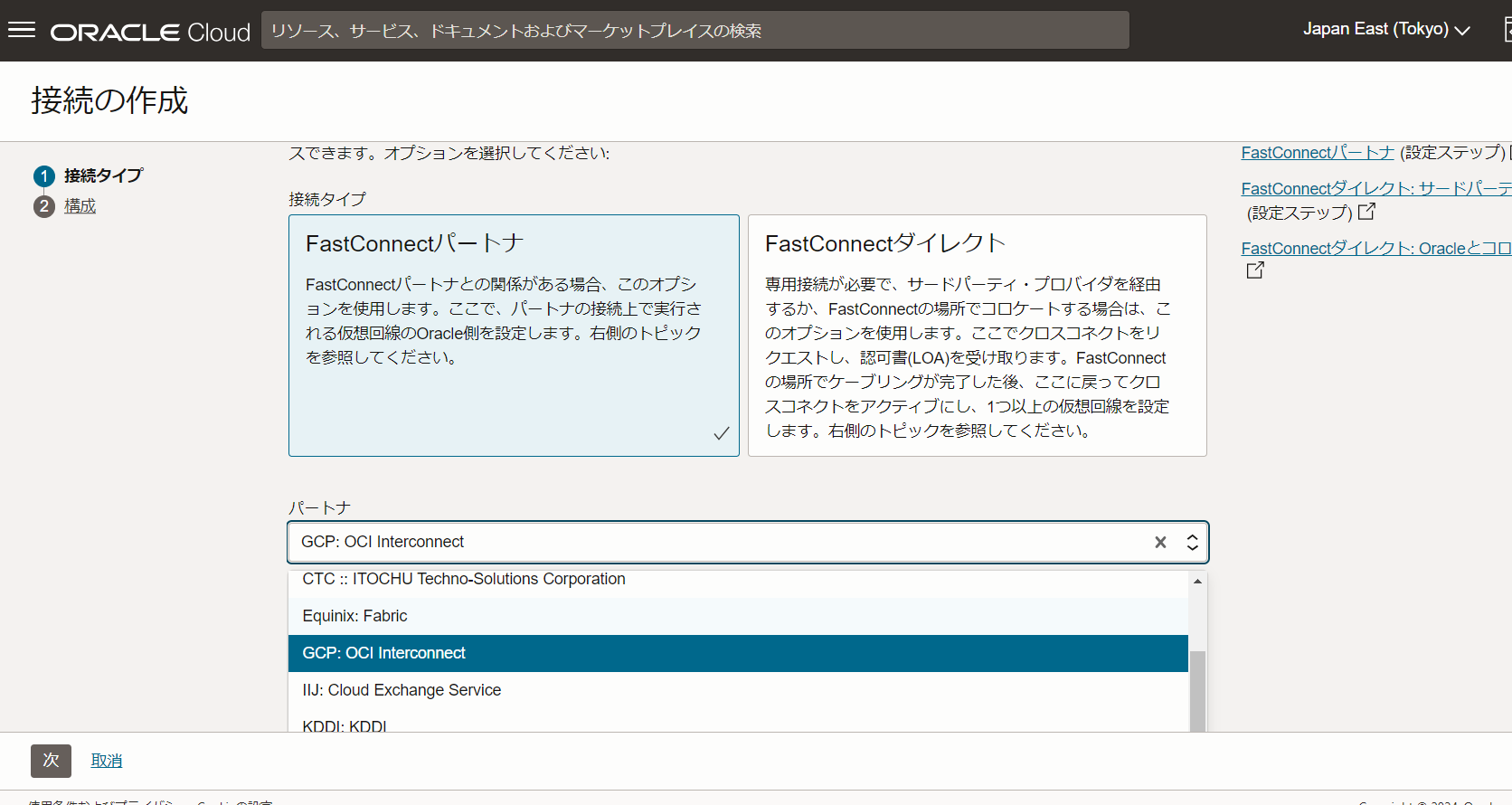The image size is (1512, 805).
Task: Choose GCP: OCI Interconnect from the list
Action: [738, 653]
